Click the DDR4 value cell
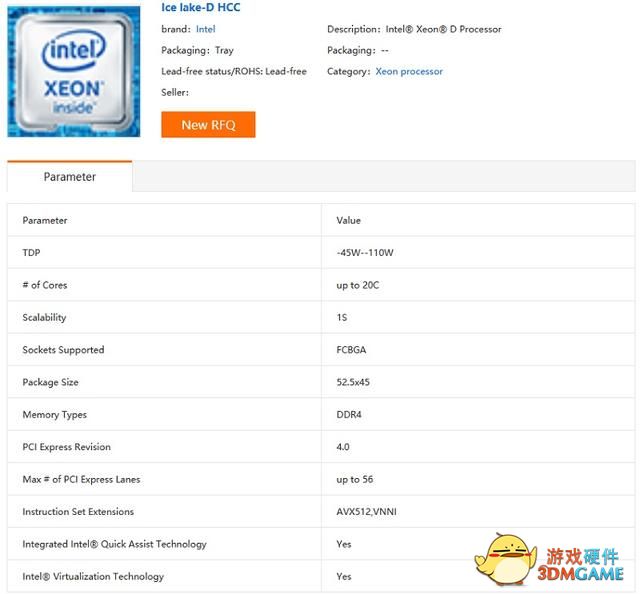 (478, 414)
